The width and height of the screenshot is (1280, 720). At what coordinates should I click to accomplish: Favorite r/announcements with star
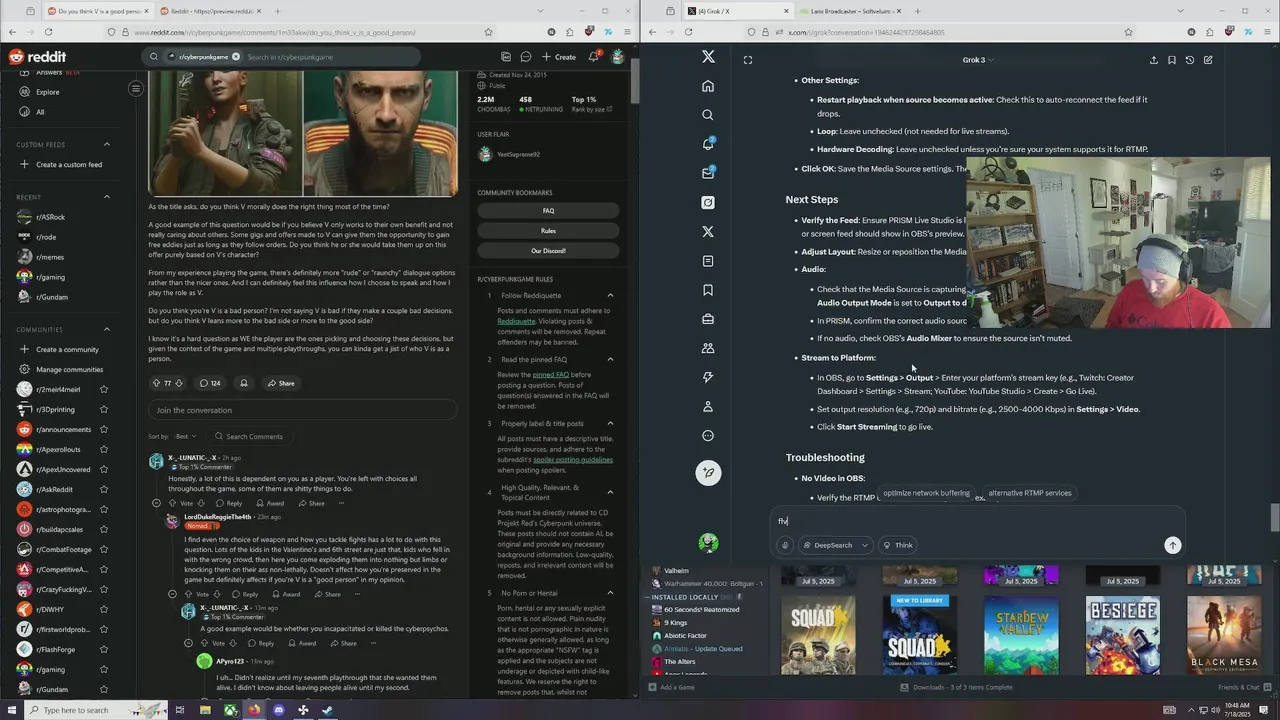(104, 429)
